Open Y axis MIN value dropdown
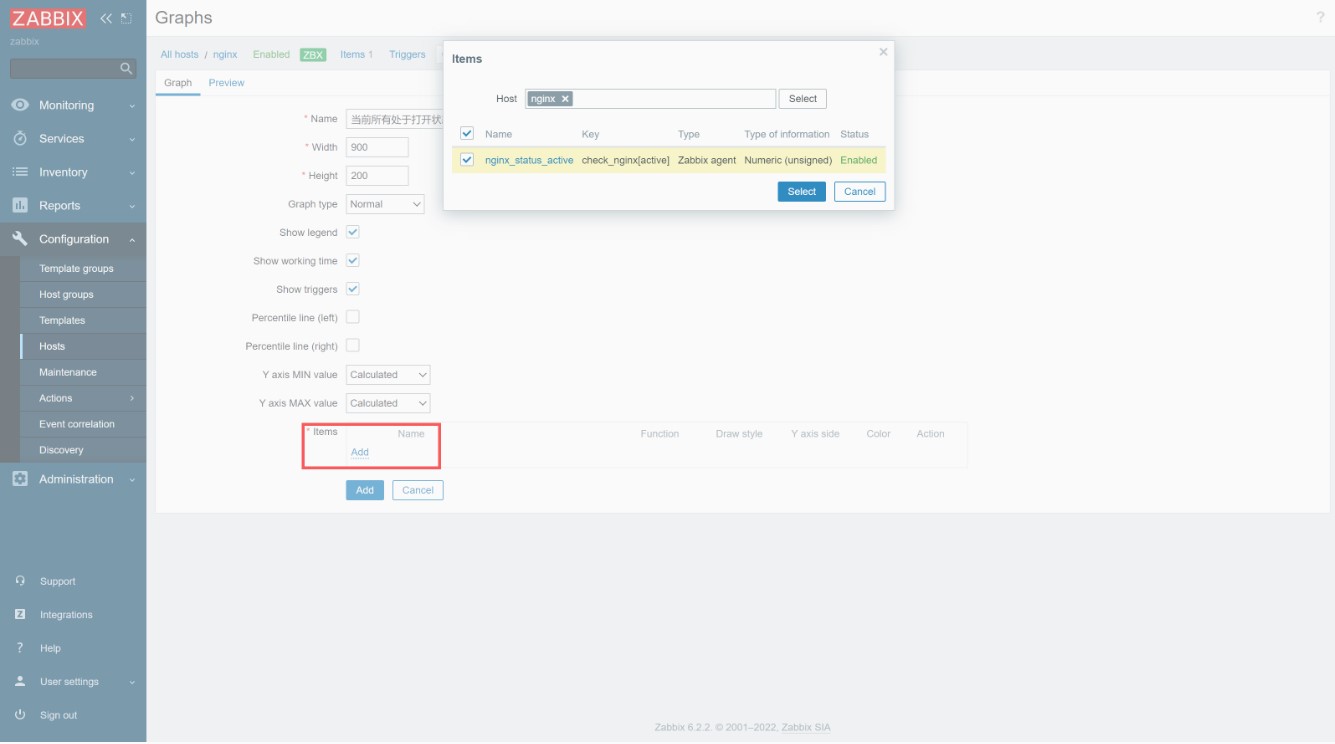 [x=388, y=375]
